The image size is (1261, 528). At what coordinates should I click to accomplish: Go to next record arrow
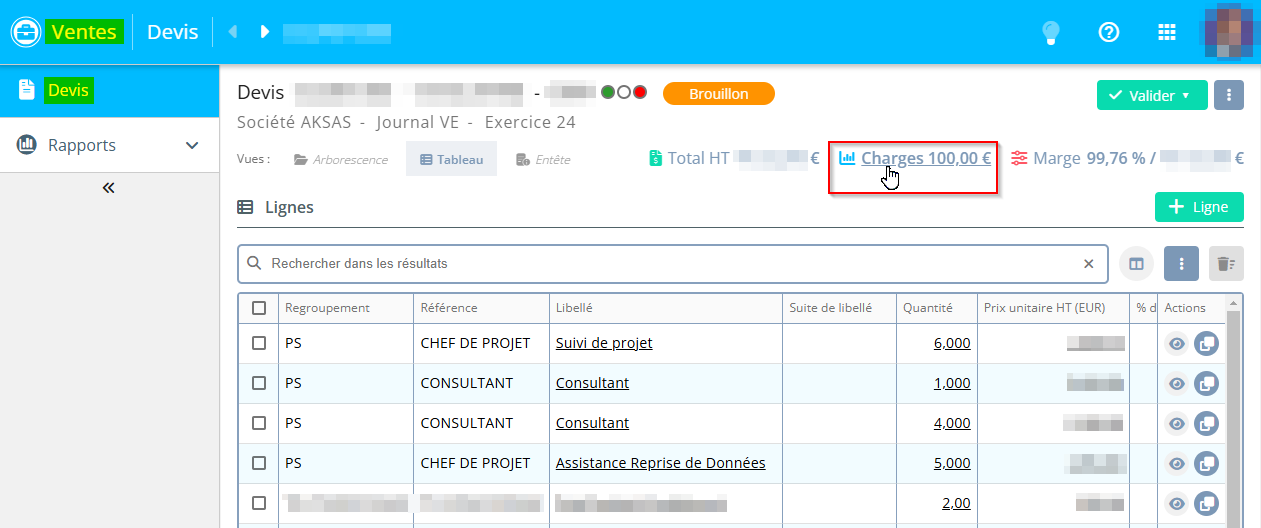point(265,32)
